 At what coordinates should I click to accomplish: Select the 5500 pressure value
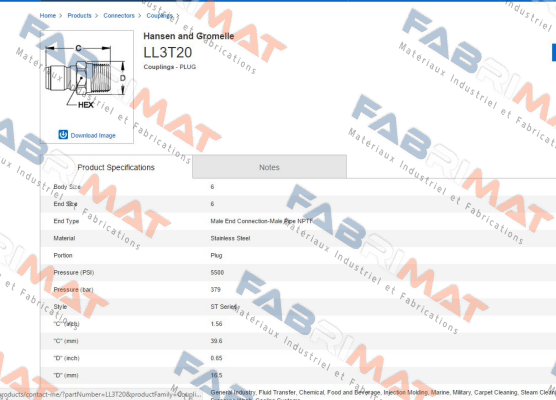[217, 272]
